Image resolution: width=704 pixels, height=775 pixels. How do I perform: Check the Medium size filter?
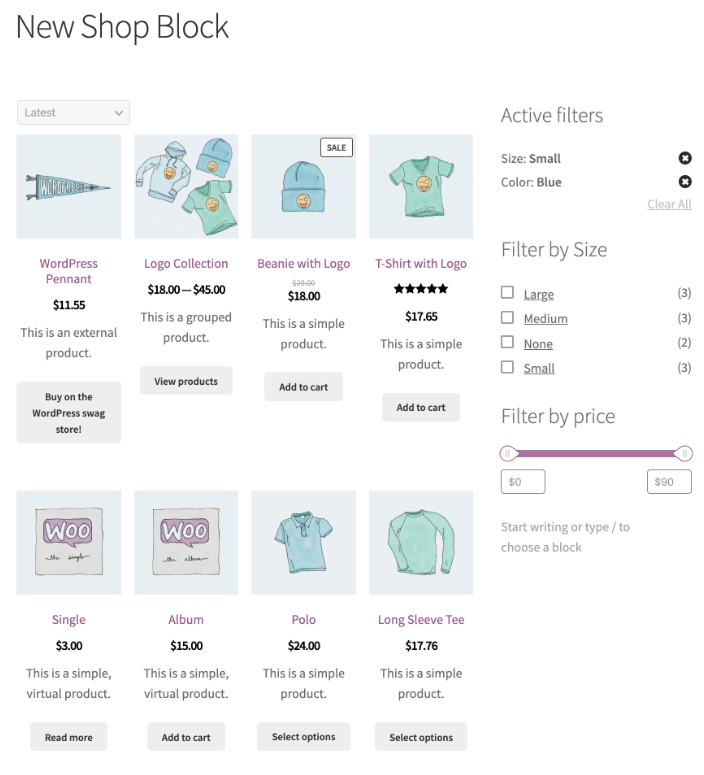pyautogui.click(x=508, y=318)
